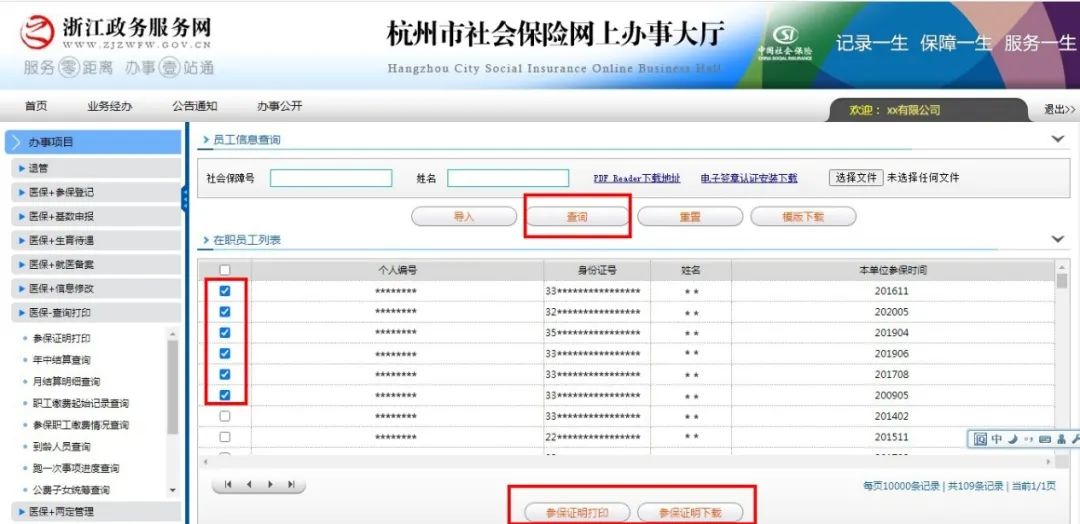Click the 重置 button
1080x524 pixels.
tap(690, 216)
